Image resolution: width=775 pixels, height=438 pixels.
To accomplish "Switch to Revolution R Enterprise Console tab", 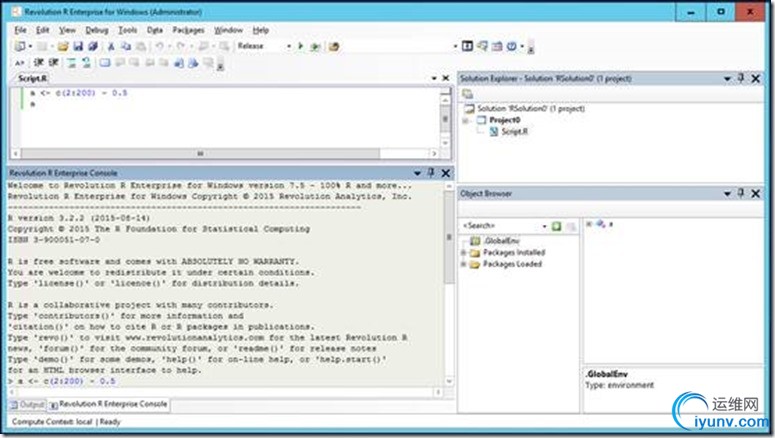I will tap(109, 404).
